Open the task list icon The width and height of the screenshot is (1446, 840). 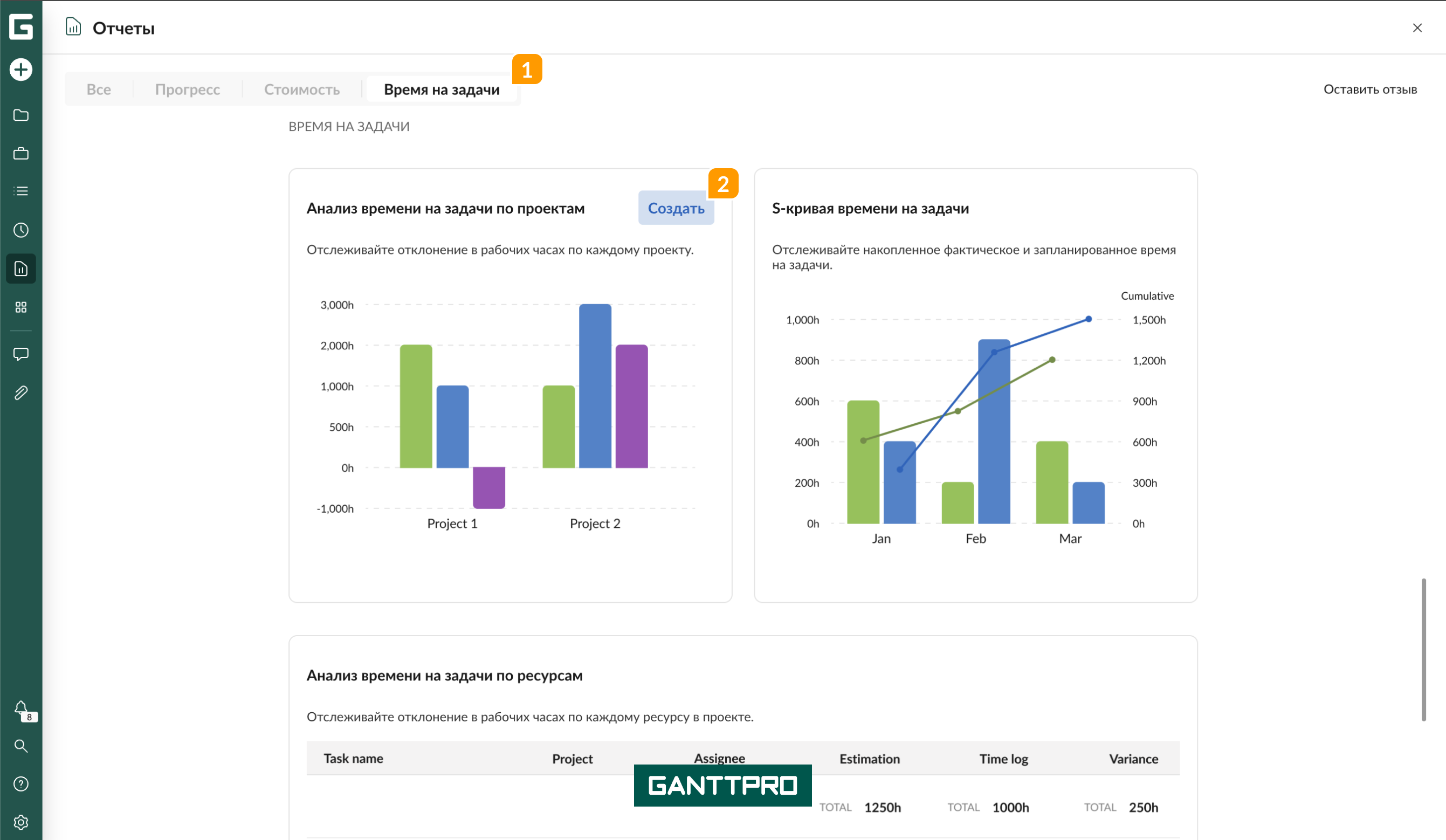pos(21,191)
